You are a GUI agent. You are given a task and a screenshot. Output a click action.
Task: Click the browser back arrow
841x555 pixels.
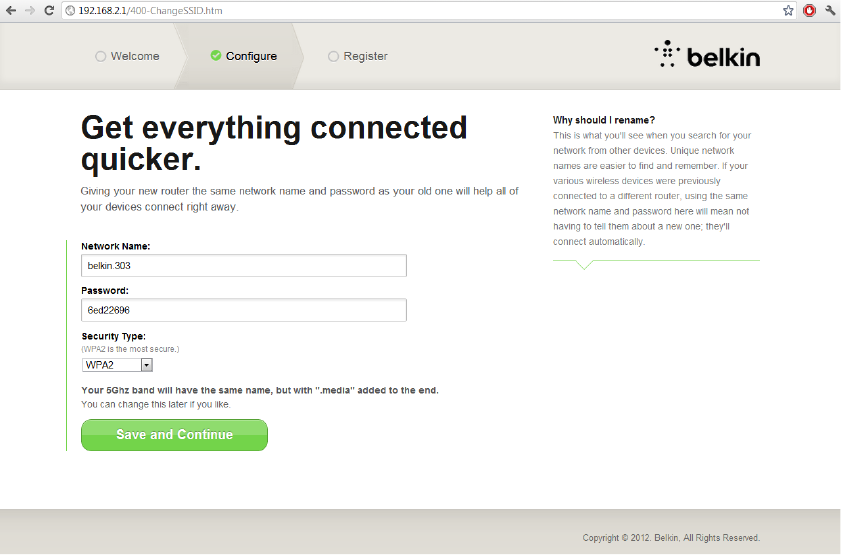11,10
